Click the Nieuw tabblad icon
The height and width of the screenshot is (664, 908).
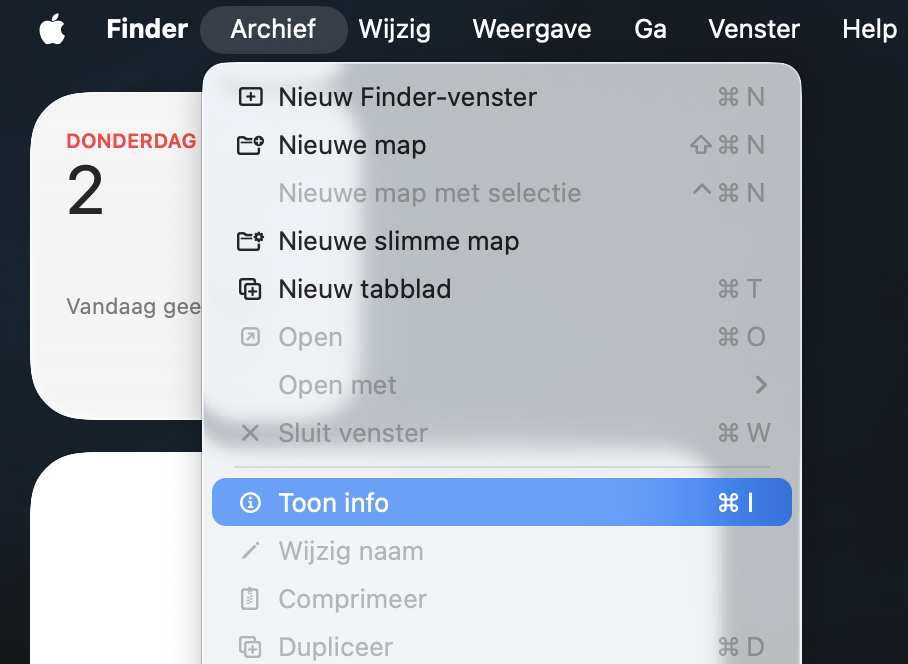click(x=250, y=289)
